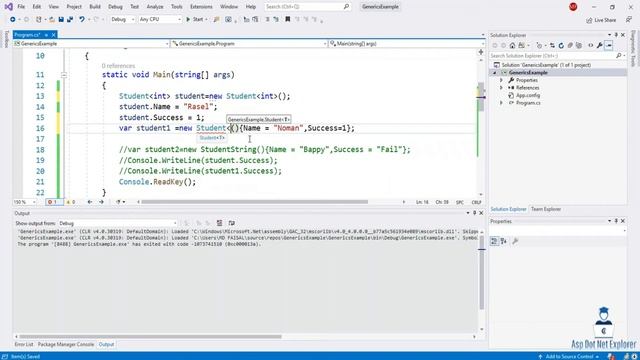
Task: Click the Save file icon in toolbar
Action: tap(61, 19)
